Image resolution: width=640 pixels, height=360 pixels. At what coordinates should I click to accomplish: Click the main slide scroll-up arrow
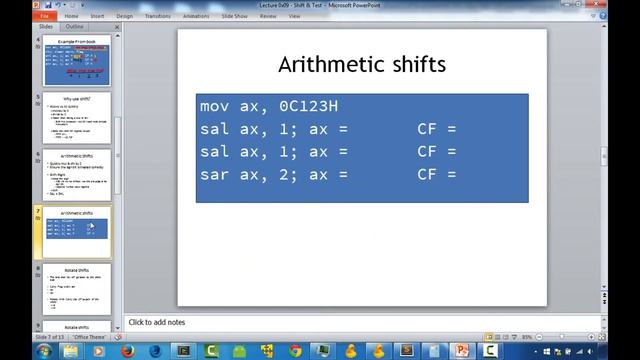(x=604, y=26)
